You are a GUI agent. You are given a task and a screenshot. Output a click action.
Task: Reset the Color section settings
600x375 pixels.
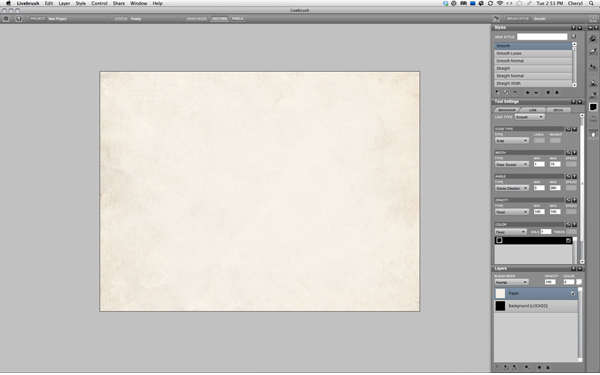[568, 225]
